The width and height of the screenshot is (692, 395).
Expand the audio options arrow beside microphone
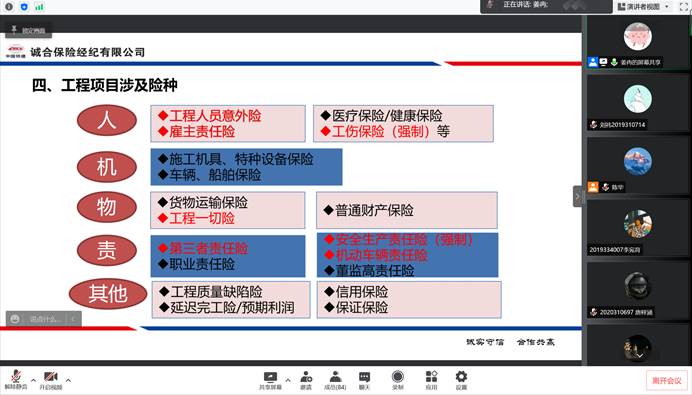[x=34, y=380]
